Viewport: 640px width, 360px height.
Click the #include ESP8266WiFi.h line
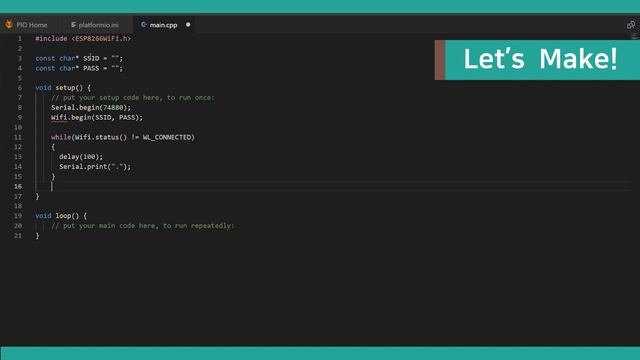pos(83,38)
